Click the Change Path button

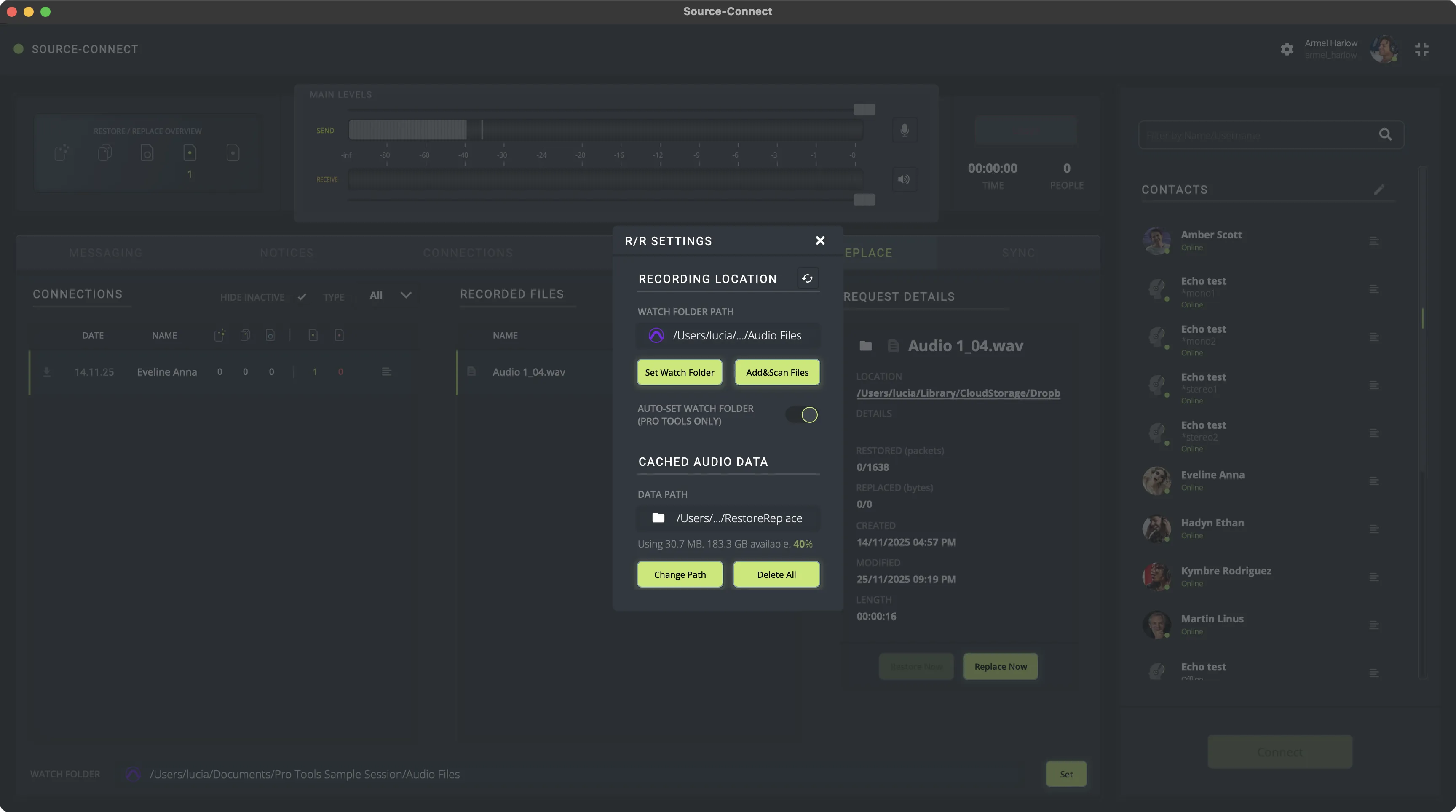point(680,574)
